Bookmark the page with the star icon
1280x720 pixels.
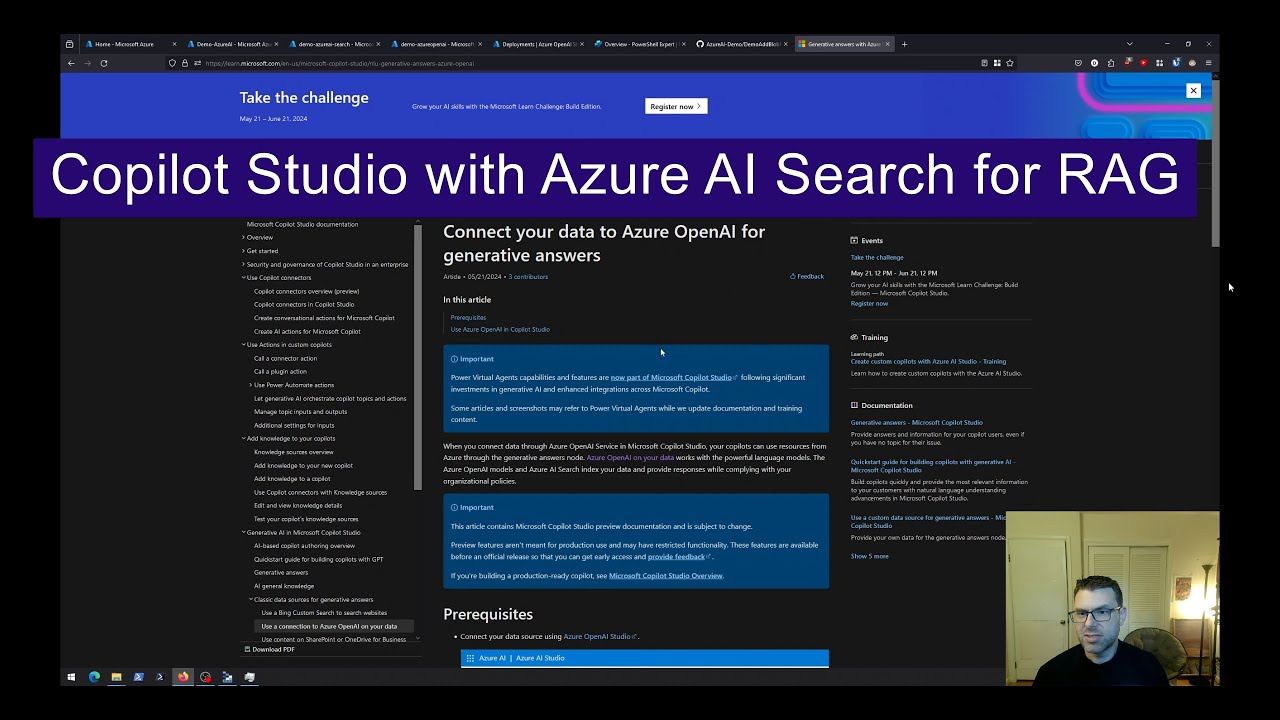(x=1010, y=63)
